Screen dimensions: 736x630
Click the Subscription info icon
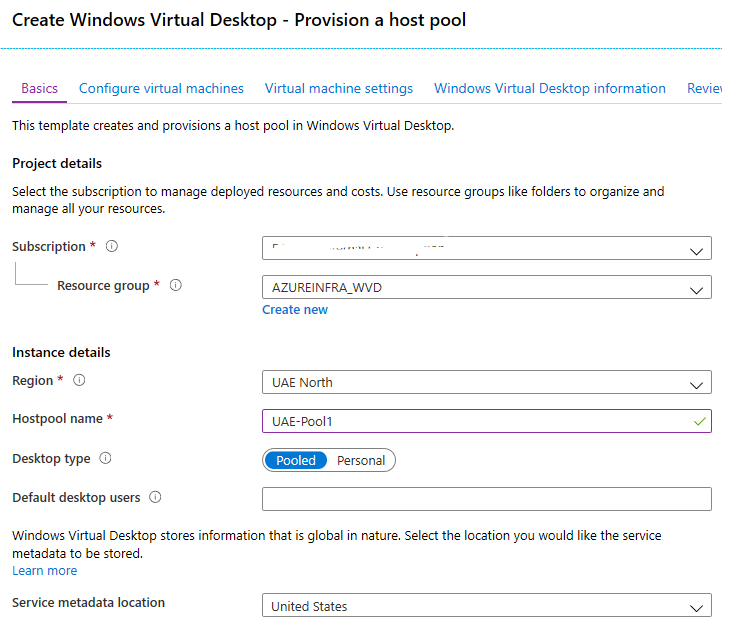112,246
